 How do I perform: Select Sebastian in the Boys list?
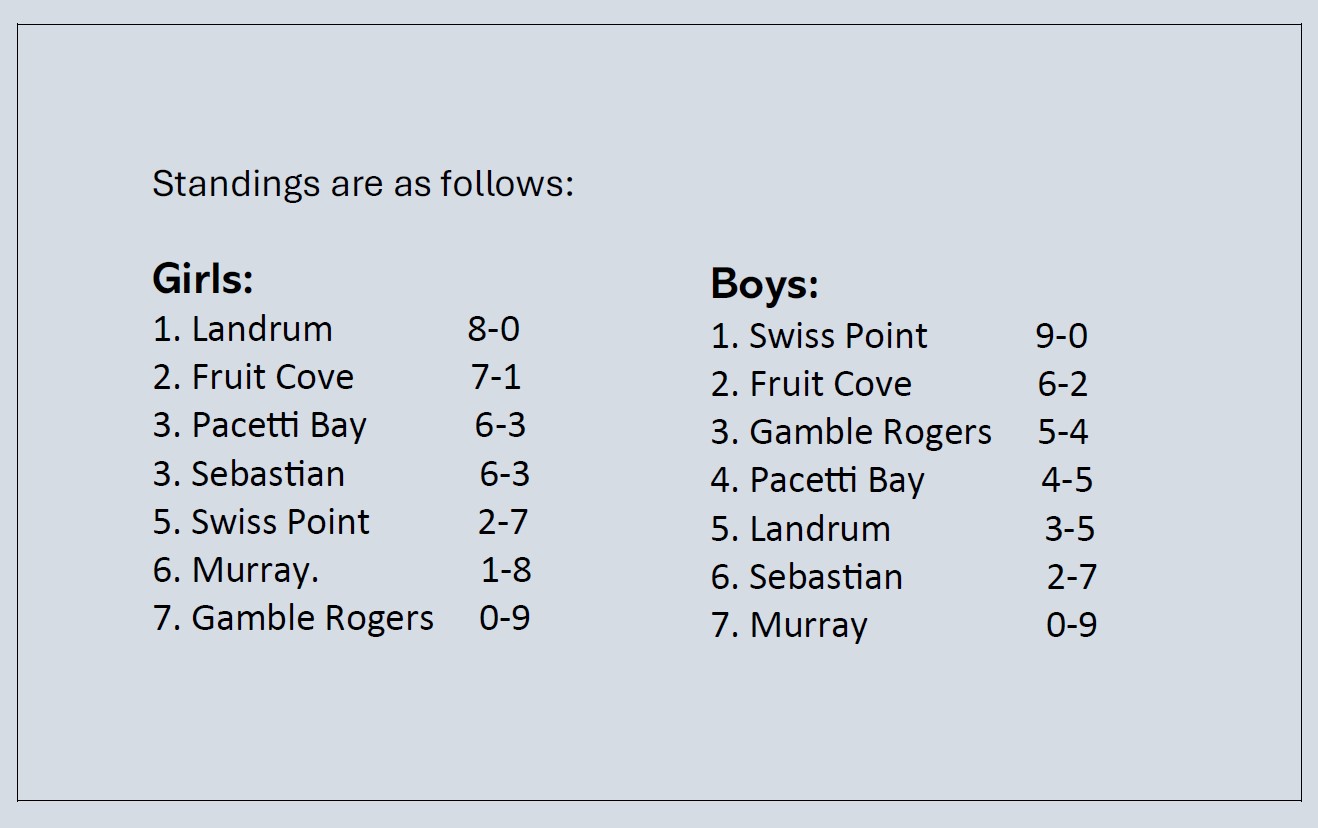pos(826,577)
